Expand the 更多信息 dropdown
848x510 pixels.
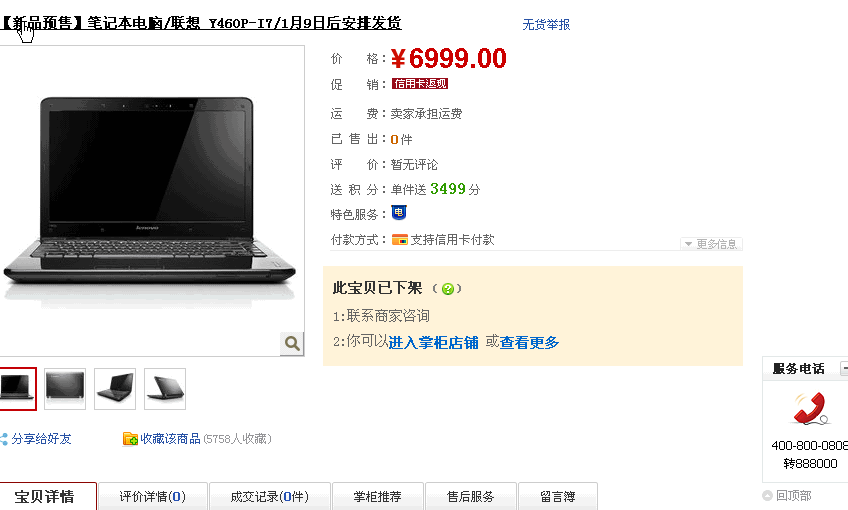[711, 244]
